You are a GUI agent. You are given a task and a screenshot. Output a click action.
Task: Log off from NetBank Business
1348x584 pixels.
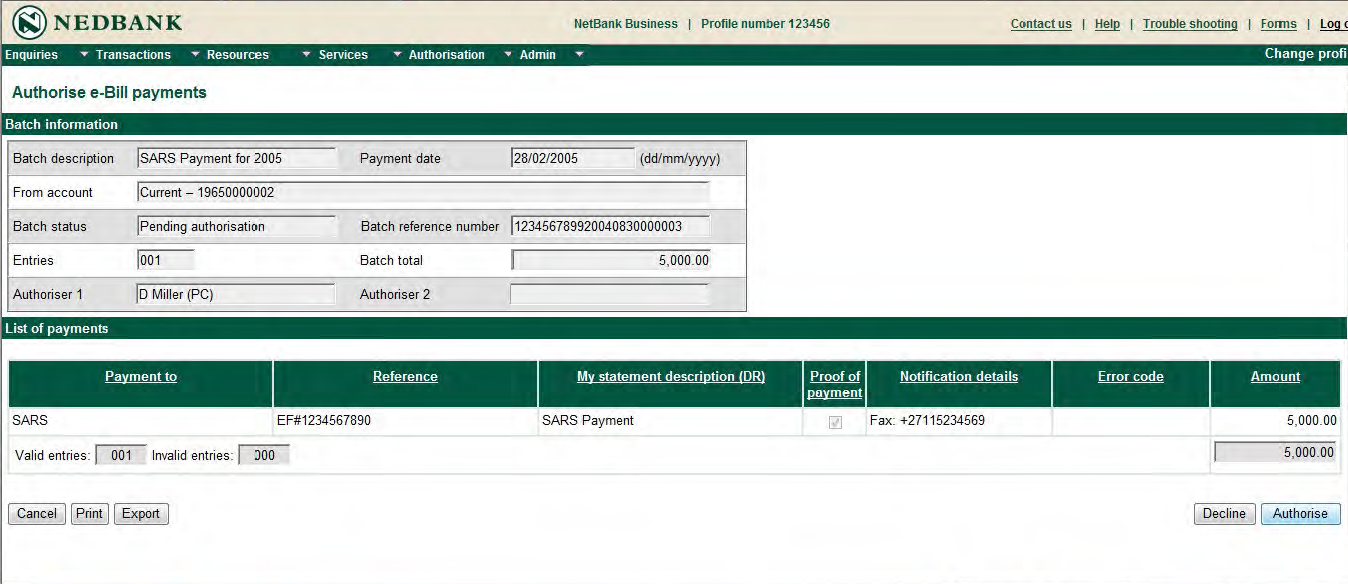(1334, 23)
